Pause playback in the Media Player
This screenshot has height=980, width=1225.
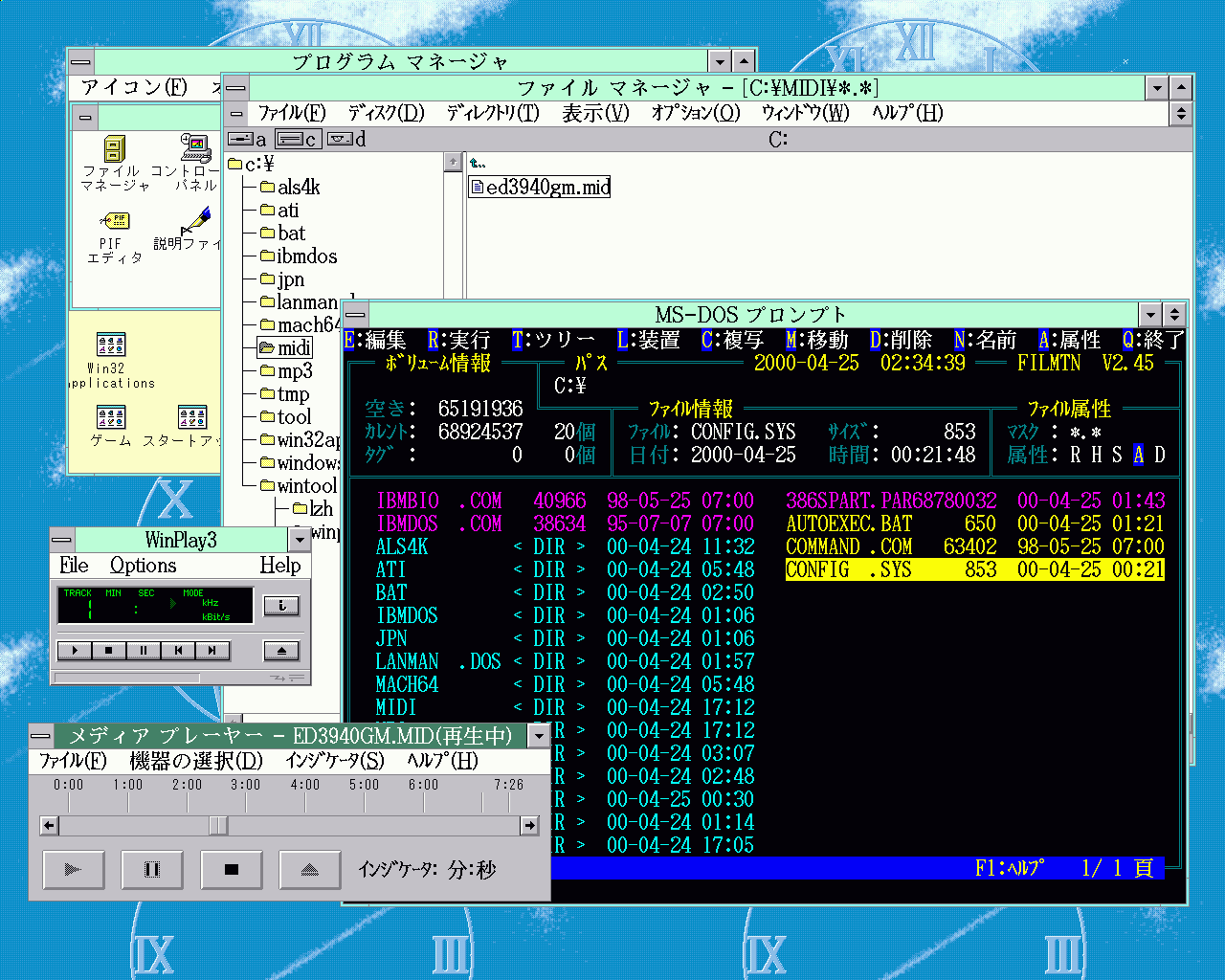tap(151, 869)
